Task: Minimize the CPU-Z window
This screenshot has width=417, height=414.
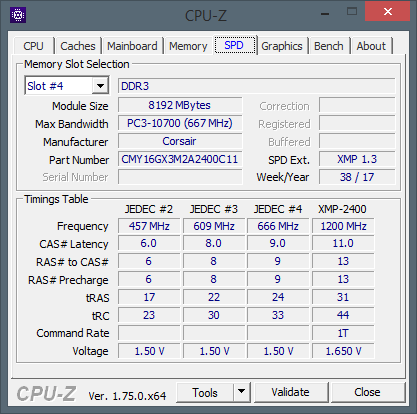Action: (325, 14)
